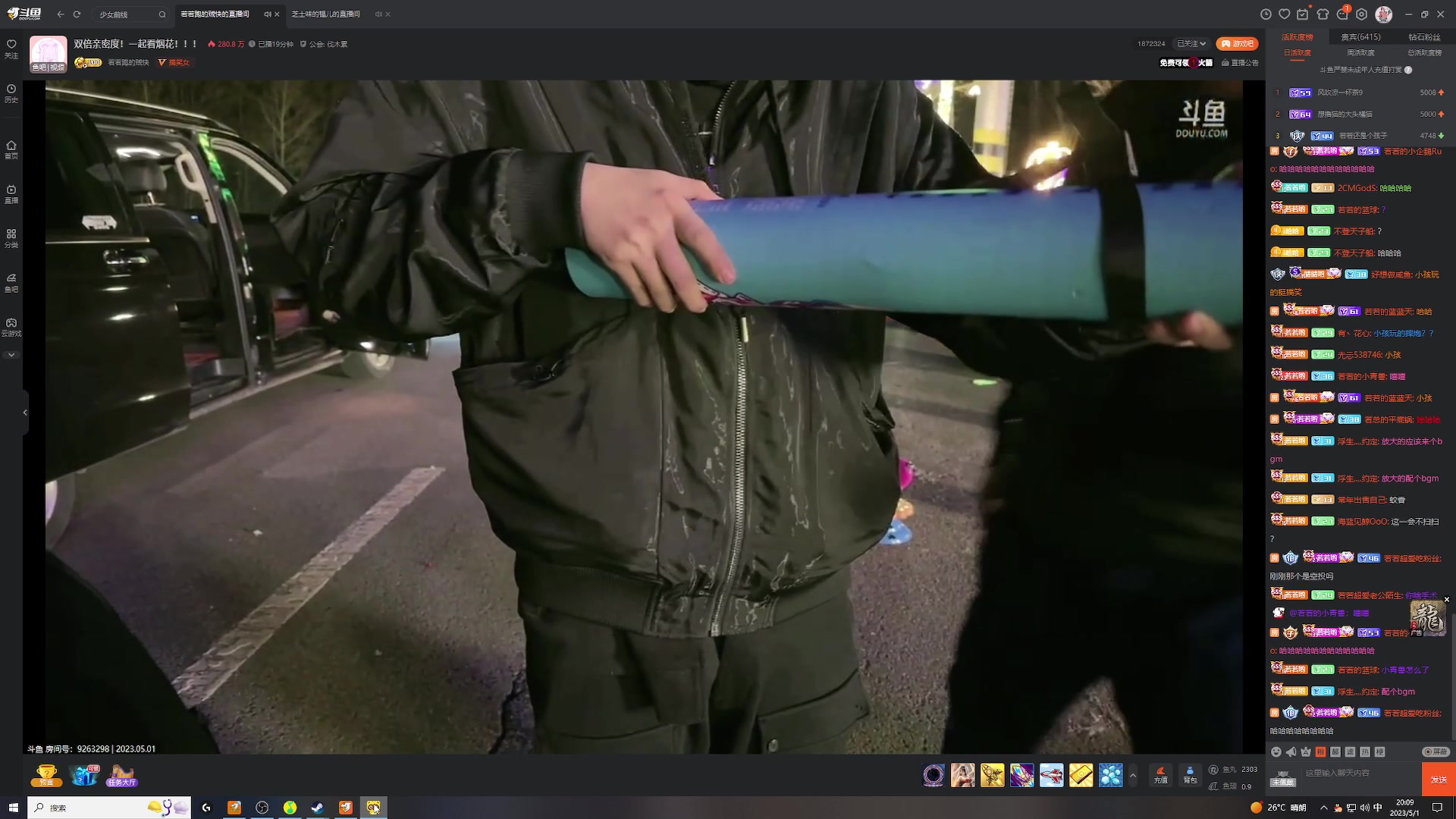This screenshot has height=819, width=1456.
Task: Open the emoji picker in chat bar
Action: (x=1276, y=752)
